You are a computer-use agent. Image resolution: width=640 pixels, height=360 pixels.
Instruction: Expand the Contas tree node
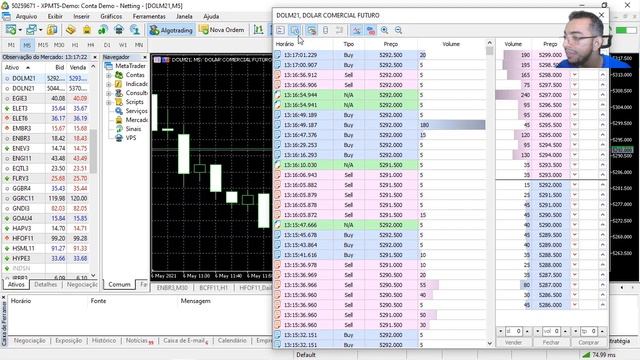(109, 75)
